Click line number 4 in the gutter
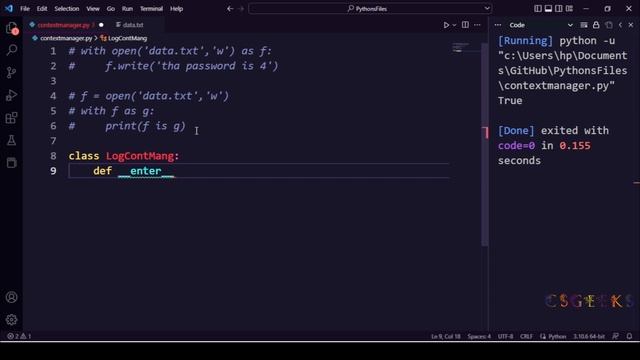 53,96
